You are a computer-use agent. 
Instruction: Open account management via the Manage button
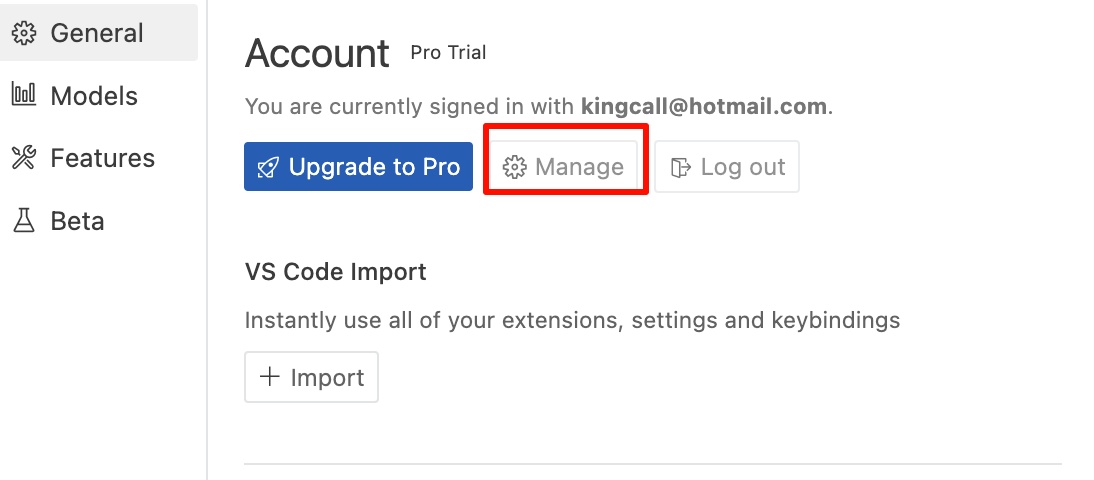coord(564,167)
